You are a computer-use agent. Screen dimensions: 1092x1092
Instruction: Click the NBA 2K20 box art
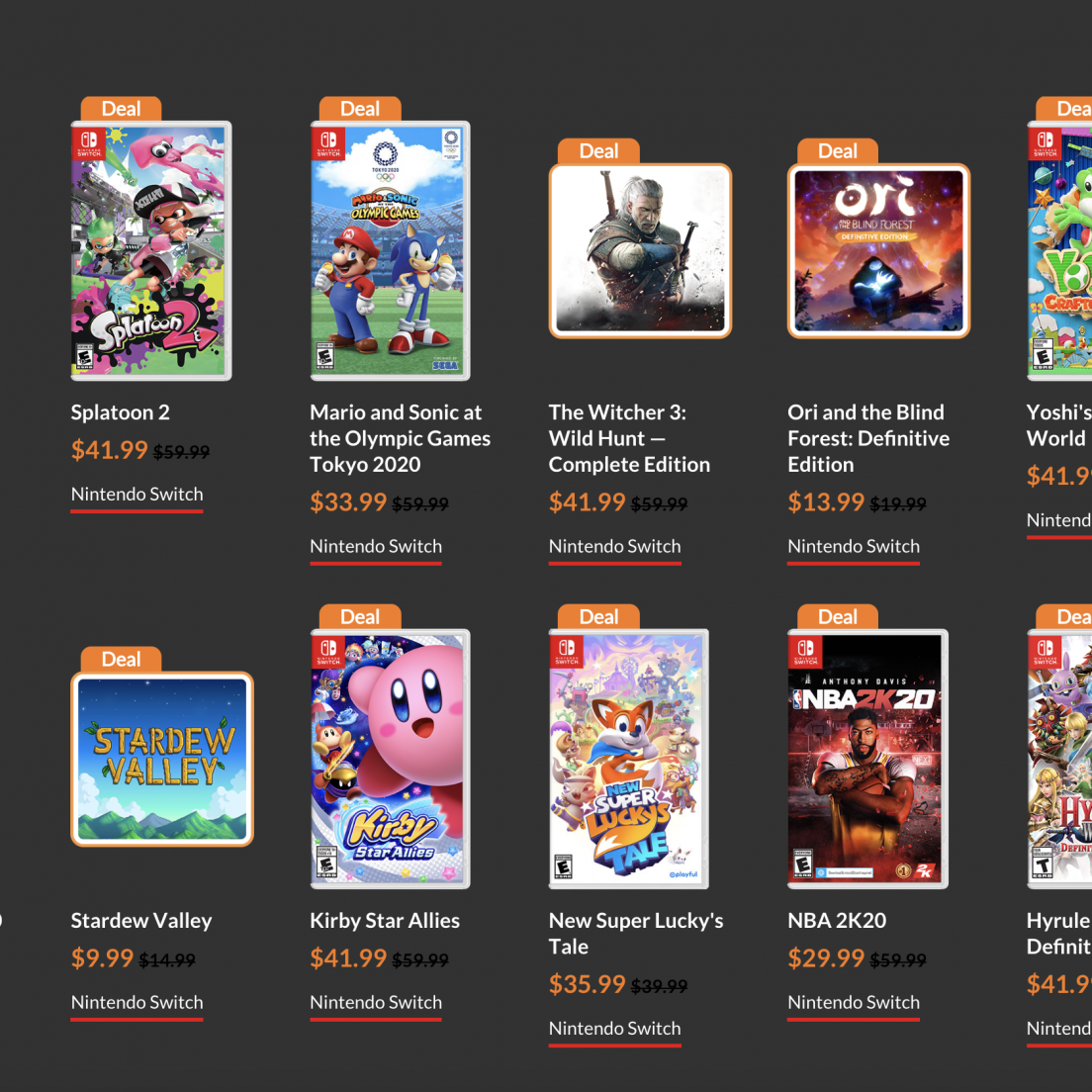pos(867,759)
